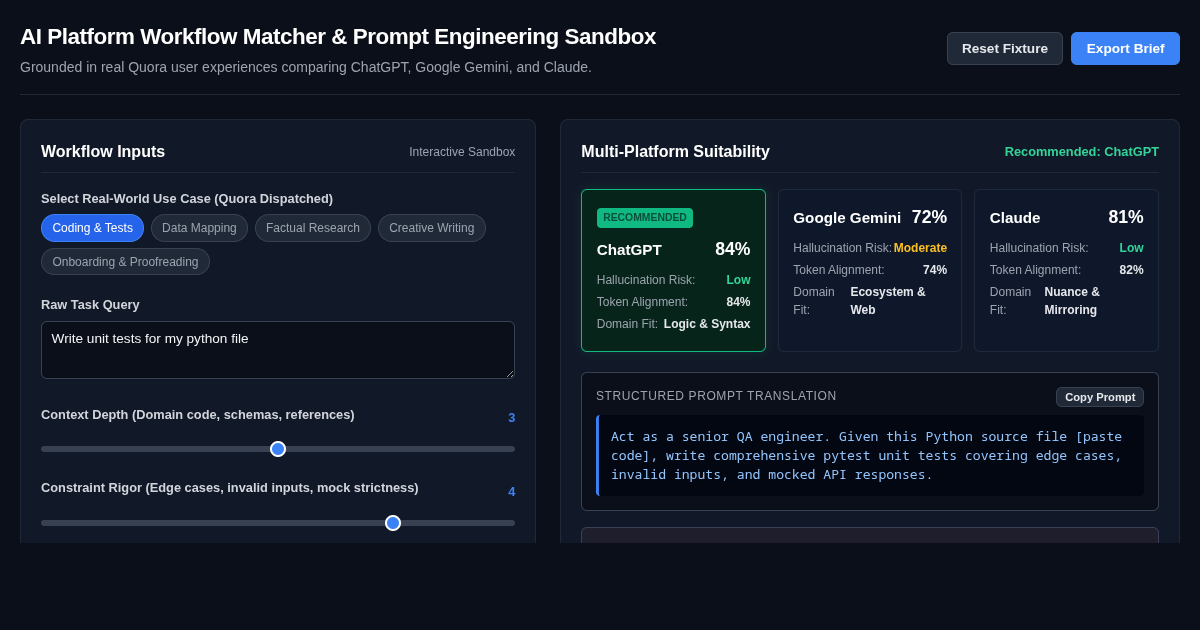
Task: Click the ChatGPT 84% score value
Action: pos(732,250)
